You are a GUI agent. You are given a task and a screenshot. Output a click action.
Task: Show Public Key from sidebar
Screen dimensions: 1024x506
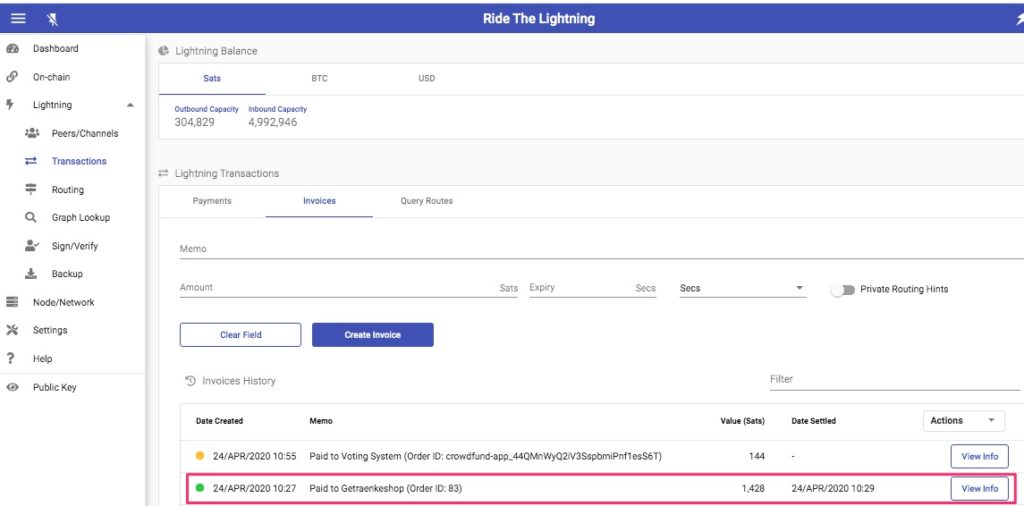click(x=55, y=387)
